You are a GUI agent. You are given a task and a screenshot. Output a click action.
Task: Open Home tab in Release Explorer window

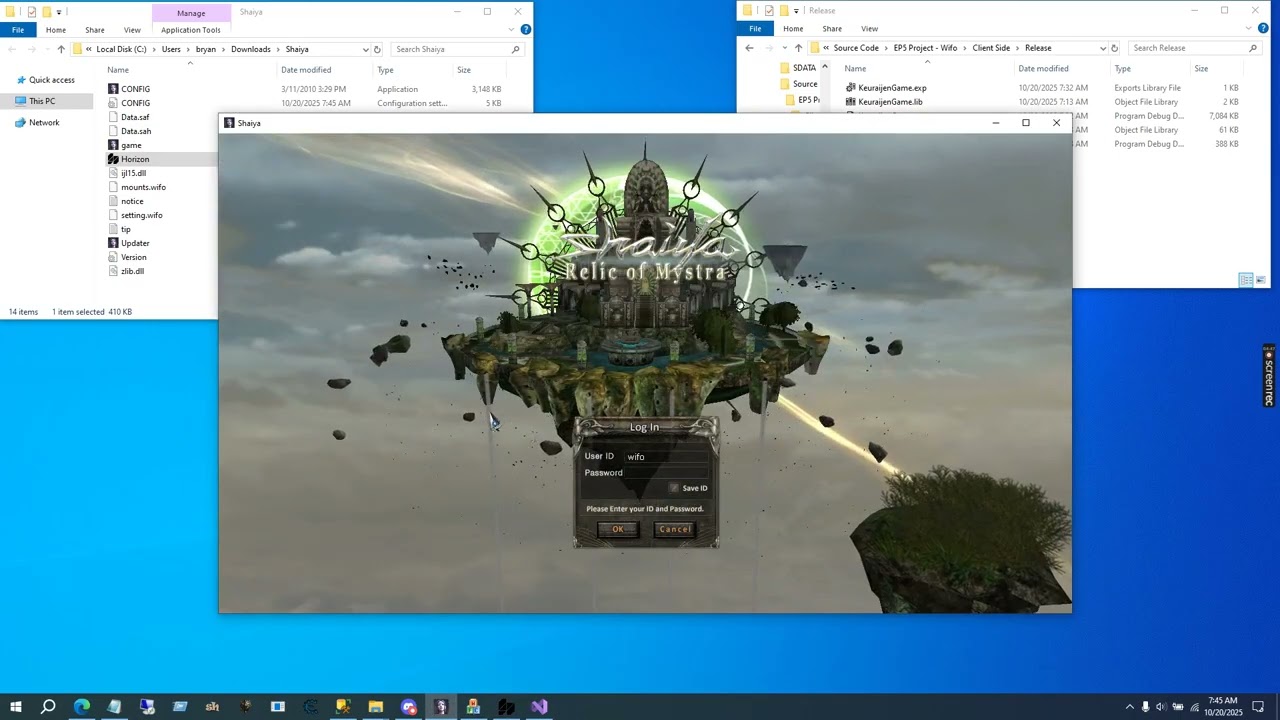[793, 29]
